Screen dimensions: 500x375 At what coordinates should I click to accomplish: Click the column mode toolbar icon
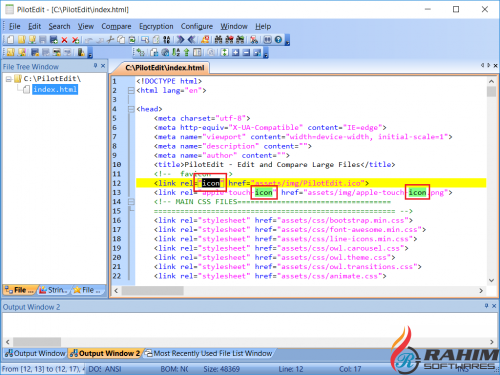pyautogui.click(x=197, y=52)
